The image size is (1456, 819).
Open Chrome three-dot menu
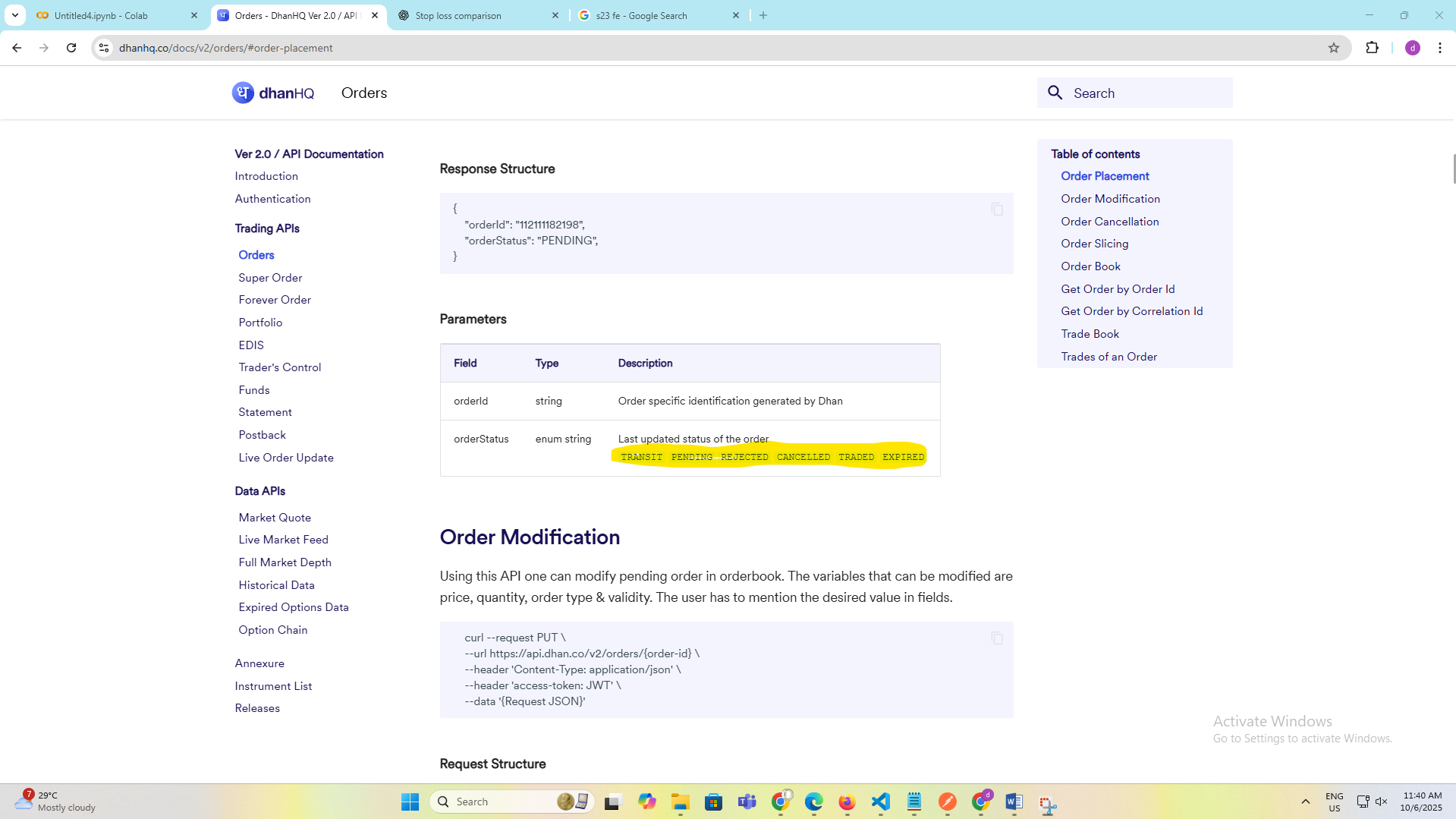tap(1439, 48)
